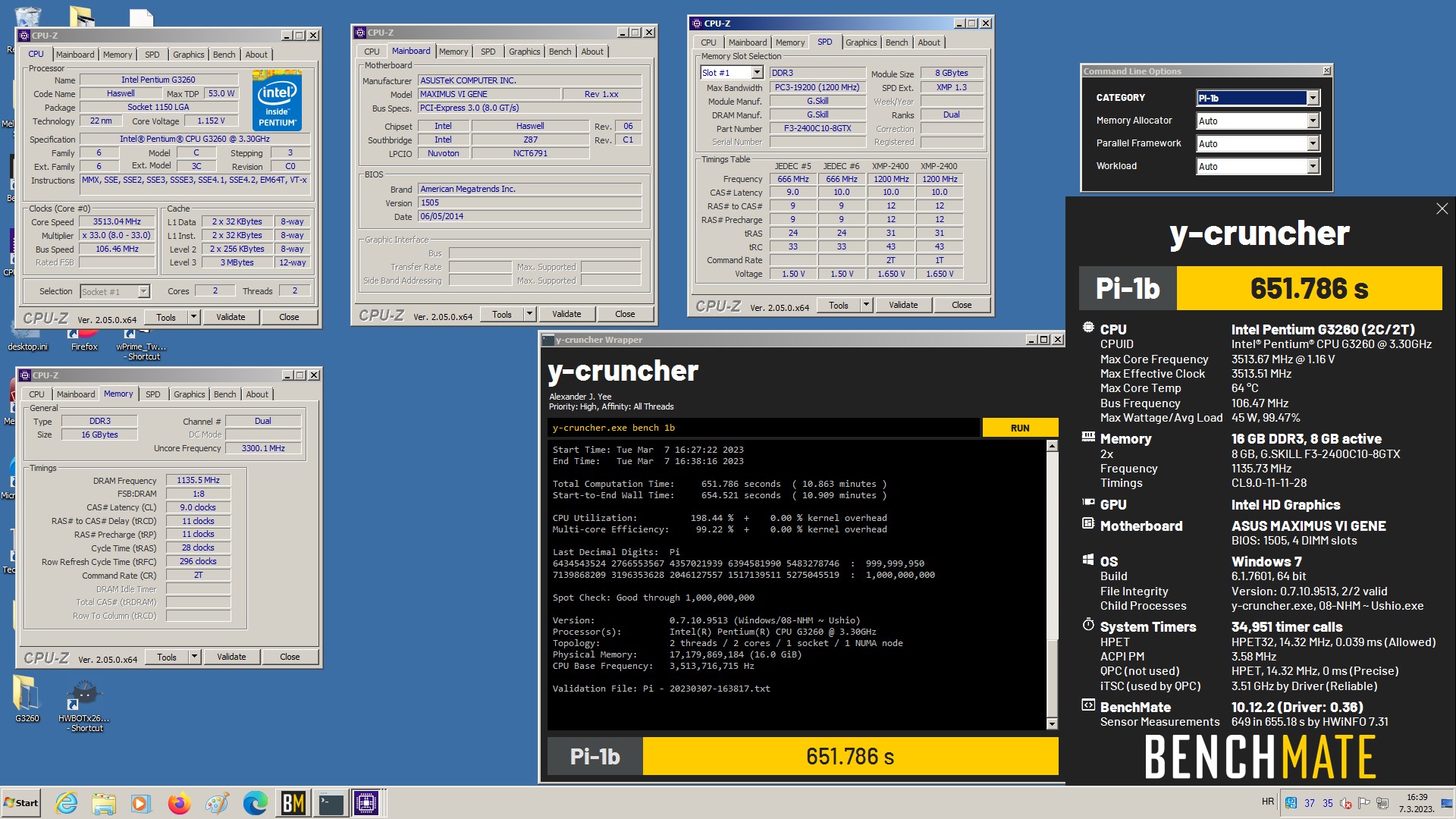Open Internet Explorer from the taskbar

click(x=67, y=803)
